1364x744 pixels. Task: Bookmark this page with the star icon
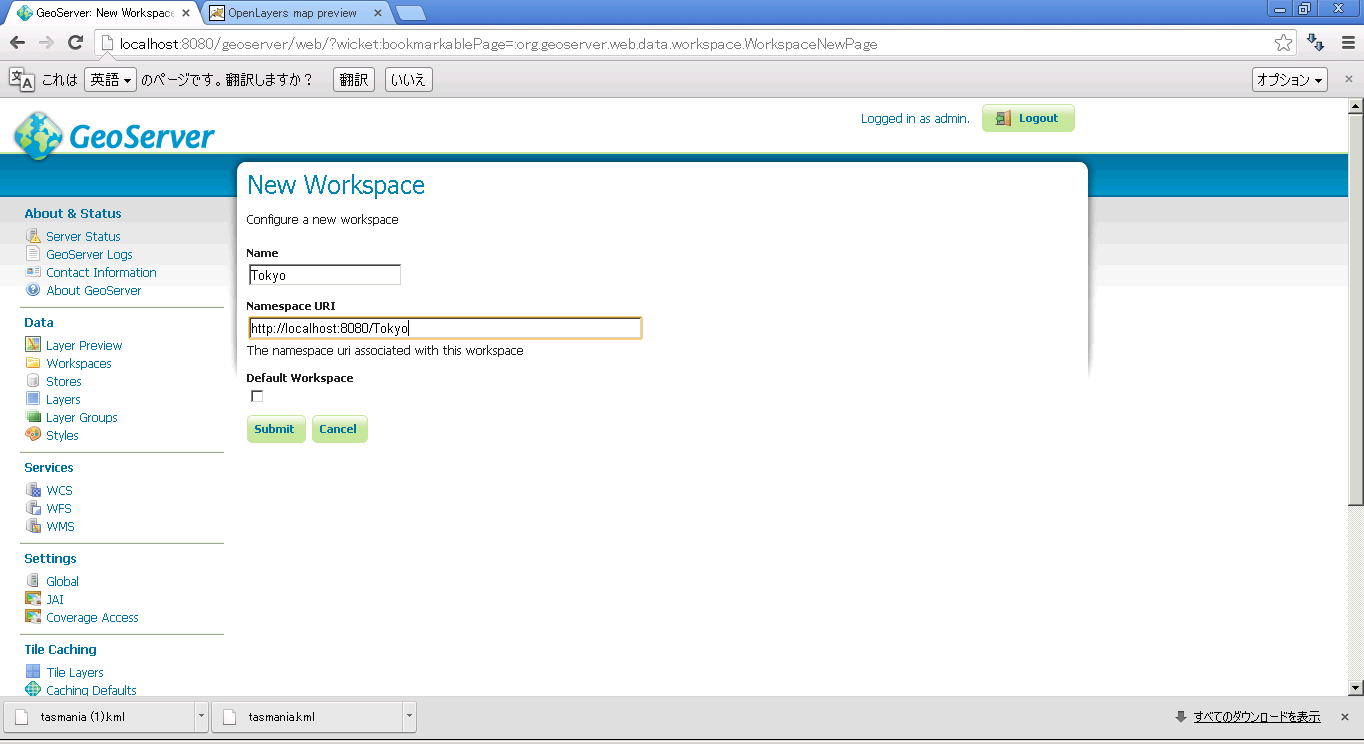[x=1283, y=43]
